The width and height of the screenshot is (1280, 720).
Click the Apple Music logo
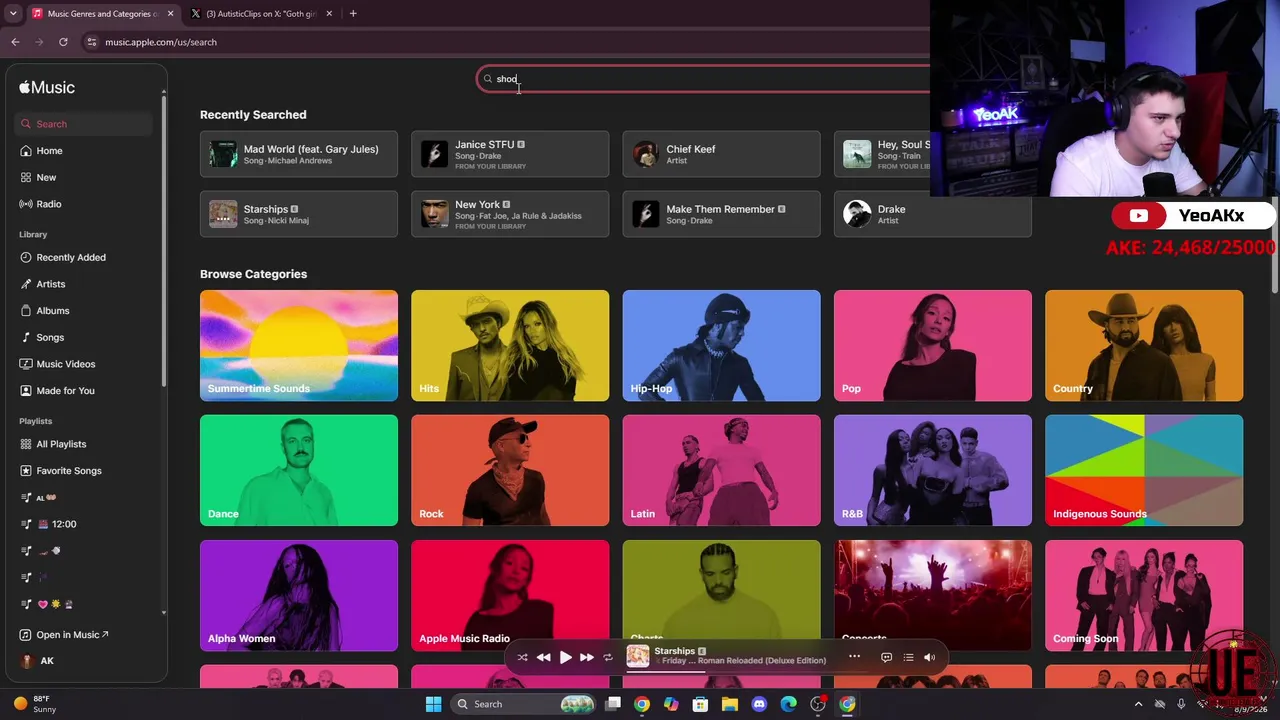tap(47, 87)
